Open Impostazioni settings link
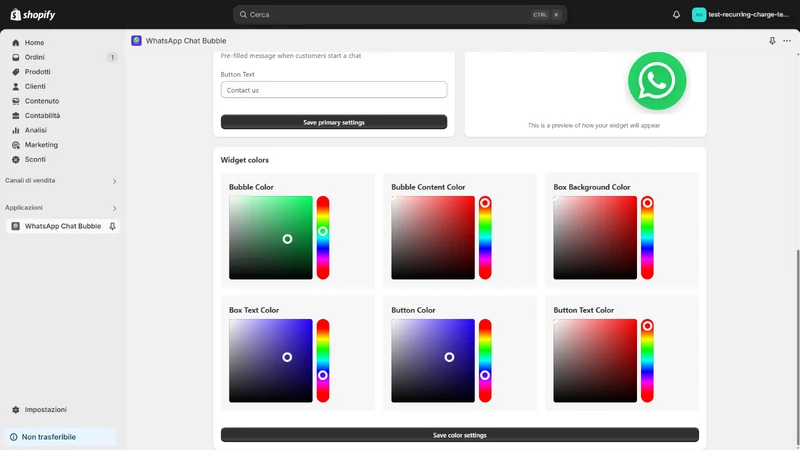800x450 pixels. pos(45,410)
